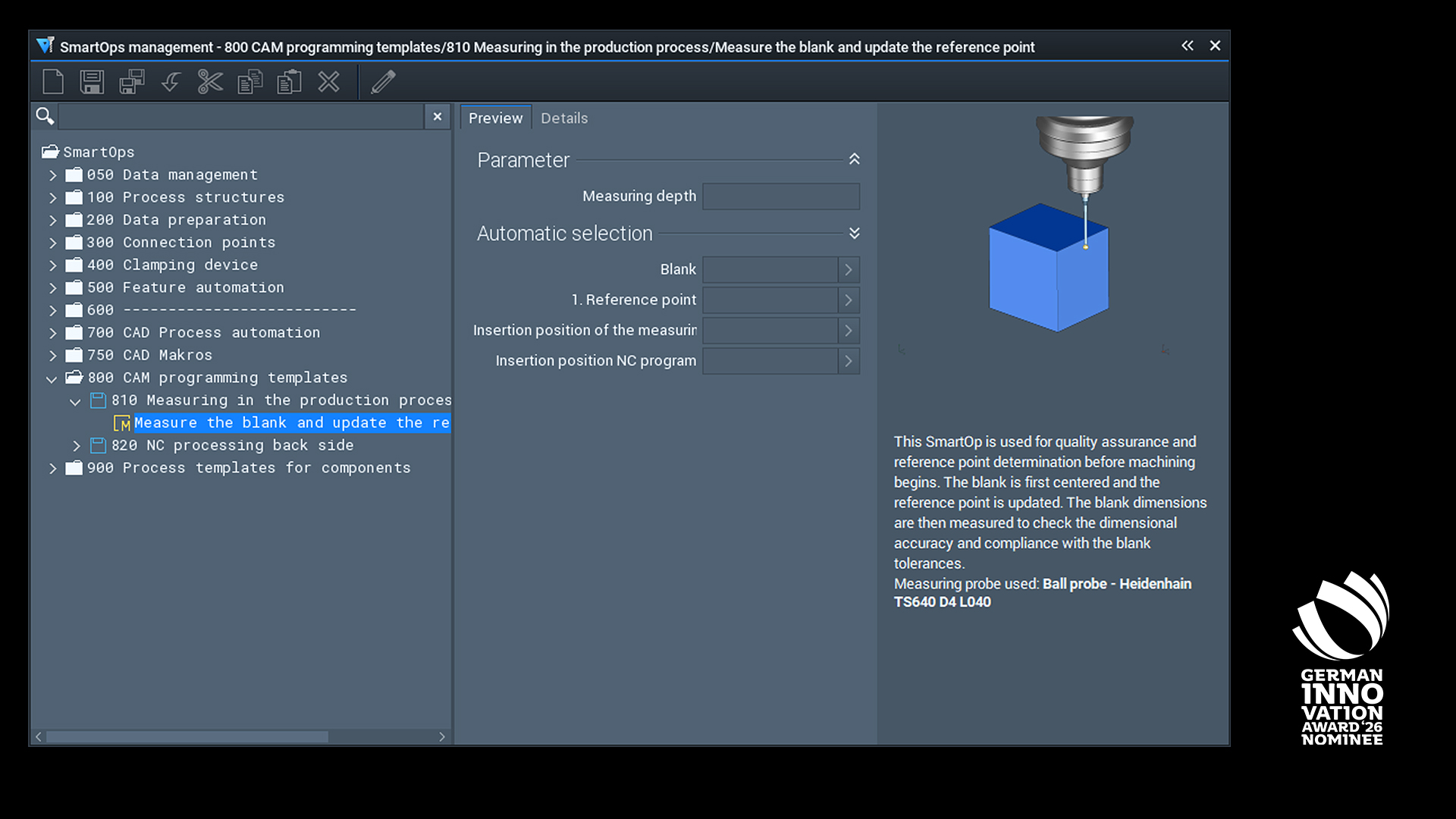1456x819 pixels.
Task: Collapse the 800 CAM programming templates folder
Action: point(52,378)
